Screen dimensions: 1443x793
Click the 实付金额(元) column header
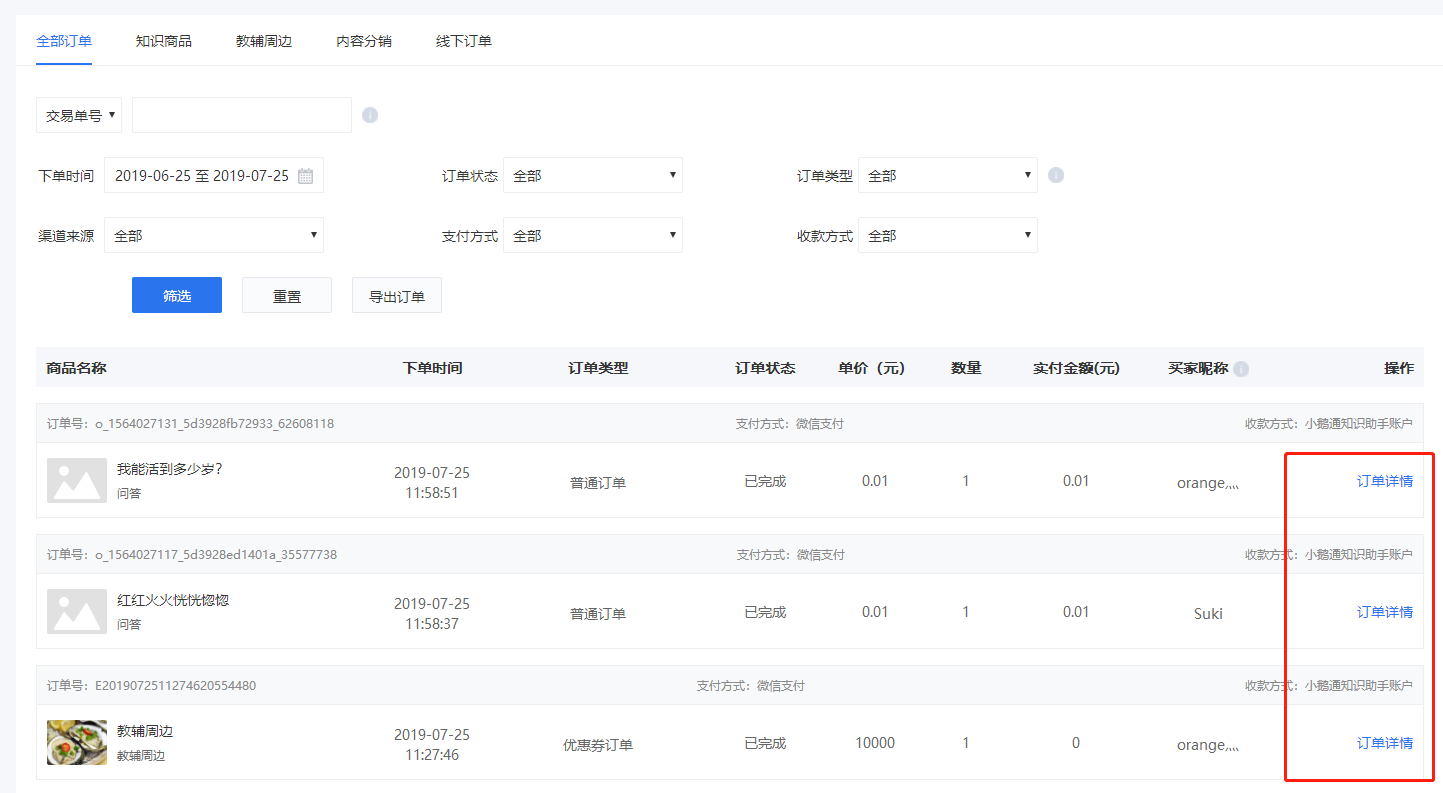[x=1076, y=368]
